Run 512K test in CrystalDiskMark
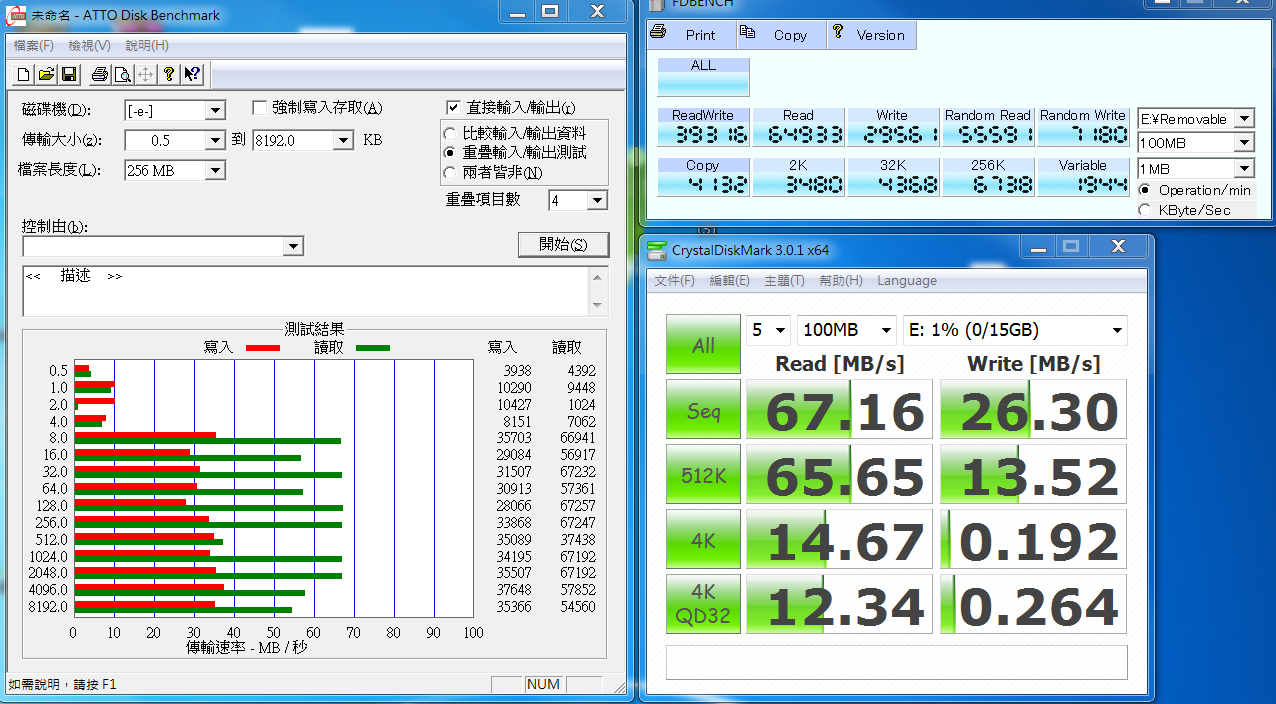This screenshot has width=1276, height=704. coord(703,475)
